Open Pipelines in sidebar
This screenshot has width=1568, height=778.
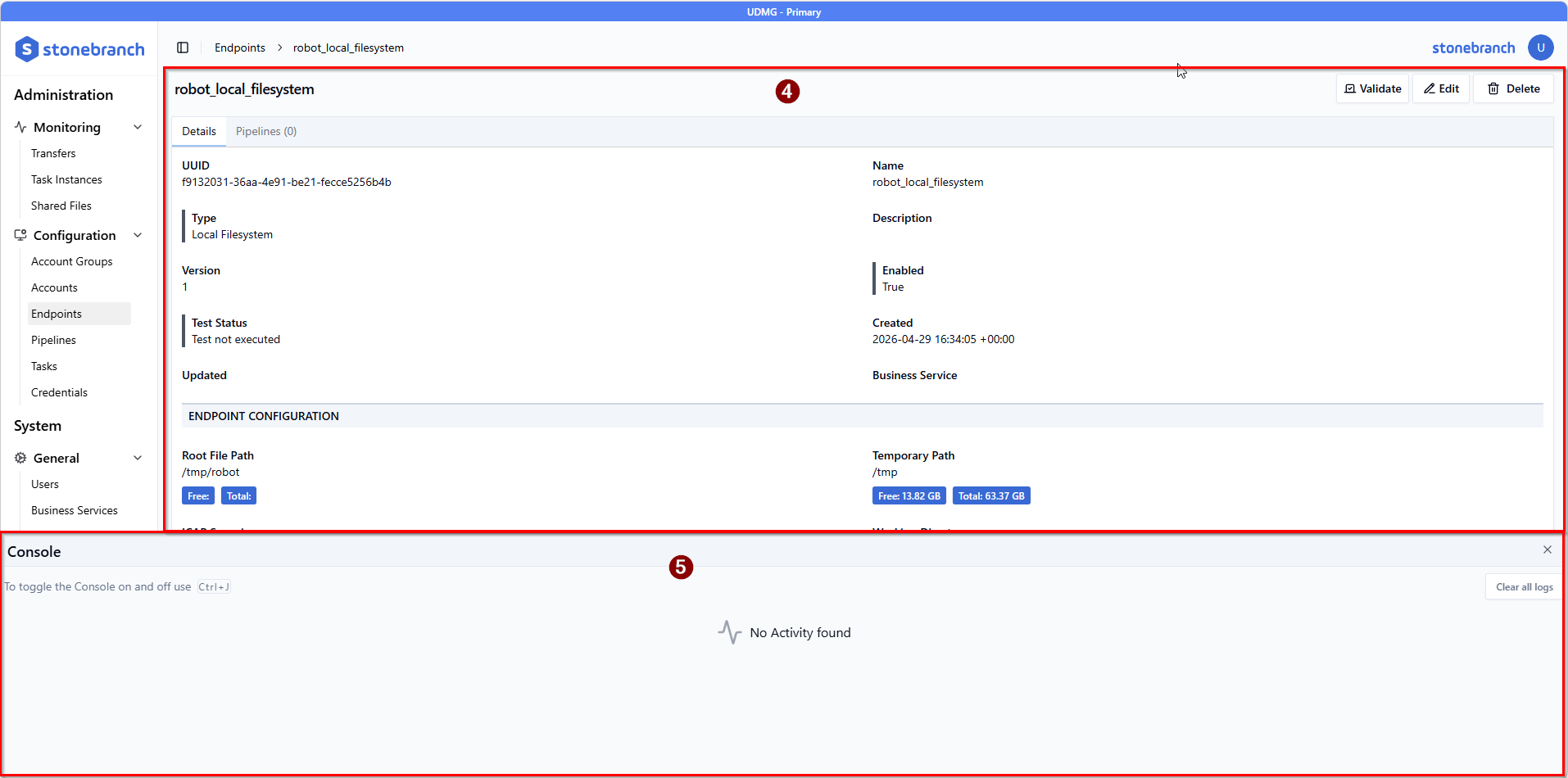[x=53, y=340]
